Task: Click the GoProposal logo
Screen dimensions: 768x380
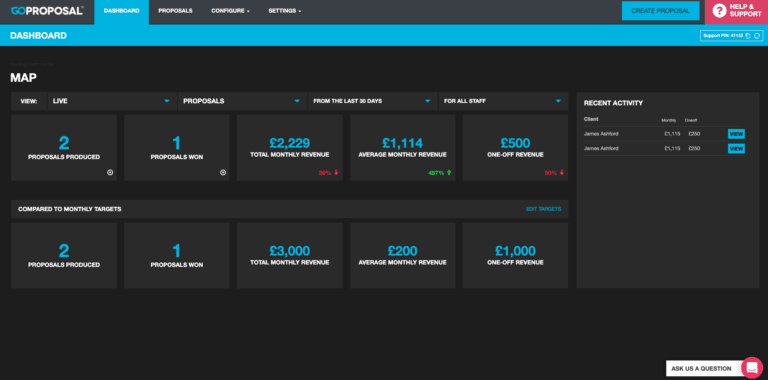Action: 47,11
